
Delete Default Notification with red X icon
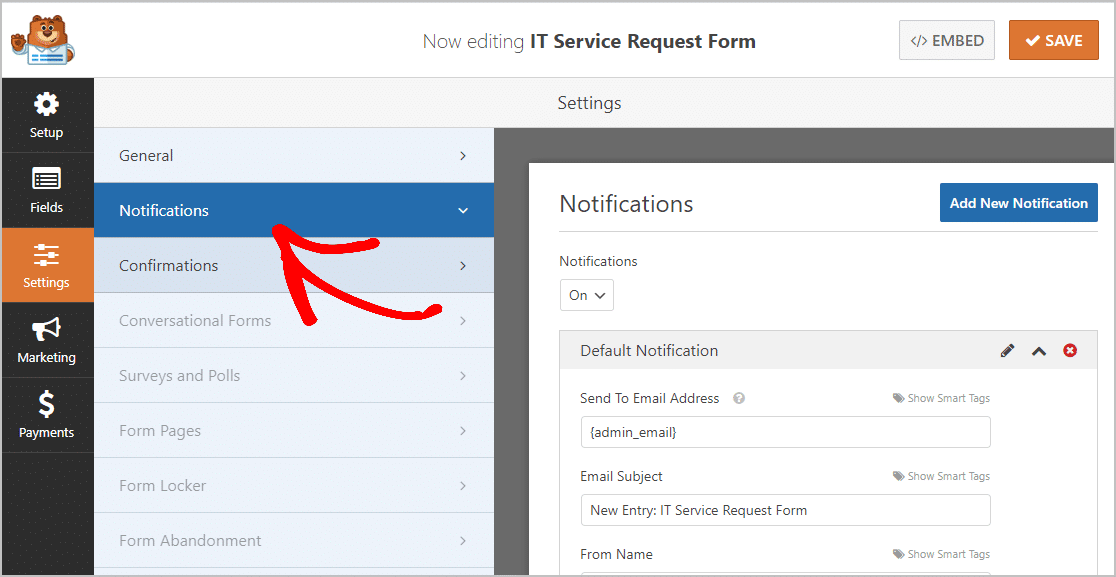pyautogui.click(x=1070, y=350)
